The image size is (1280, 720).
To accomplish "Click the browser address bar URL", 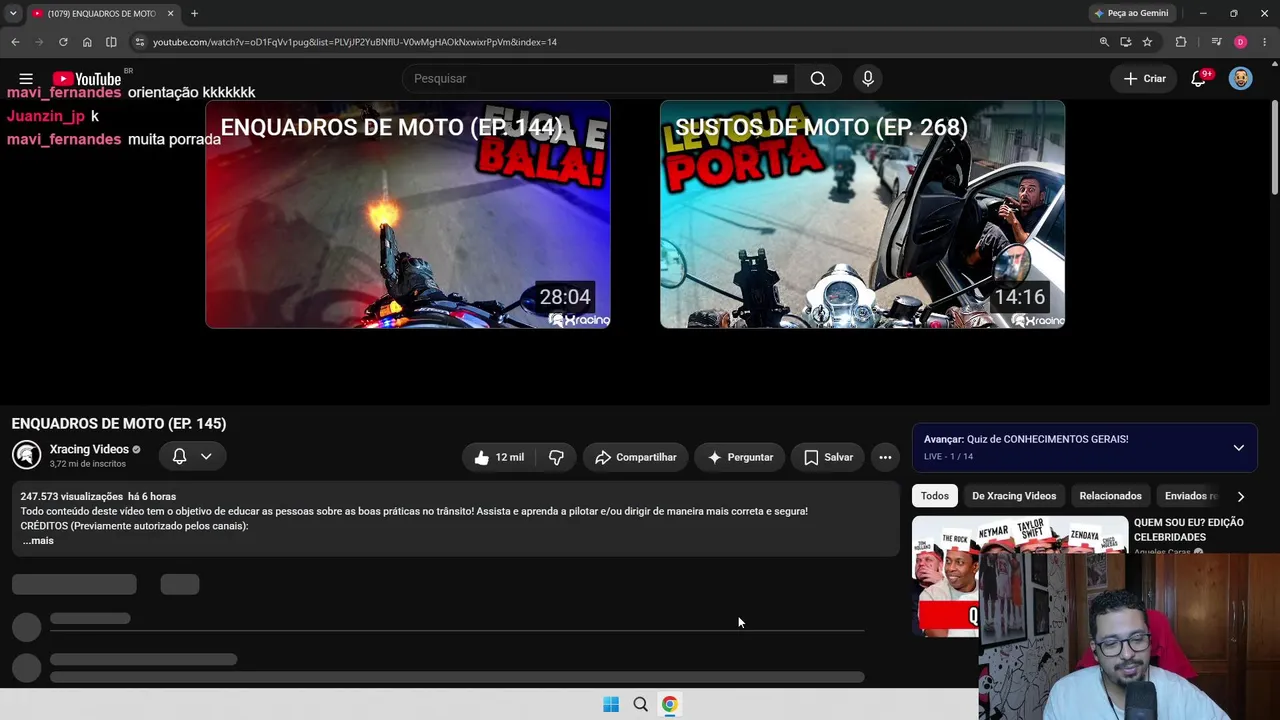I will click(355, 42).
